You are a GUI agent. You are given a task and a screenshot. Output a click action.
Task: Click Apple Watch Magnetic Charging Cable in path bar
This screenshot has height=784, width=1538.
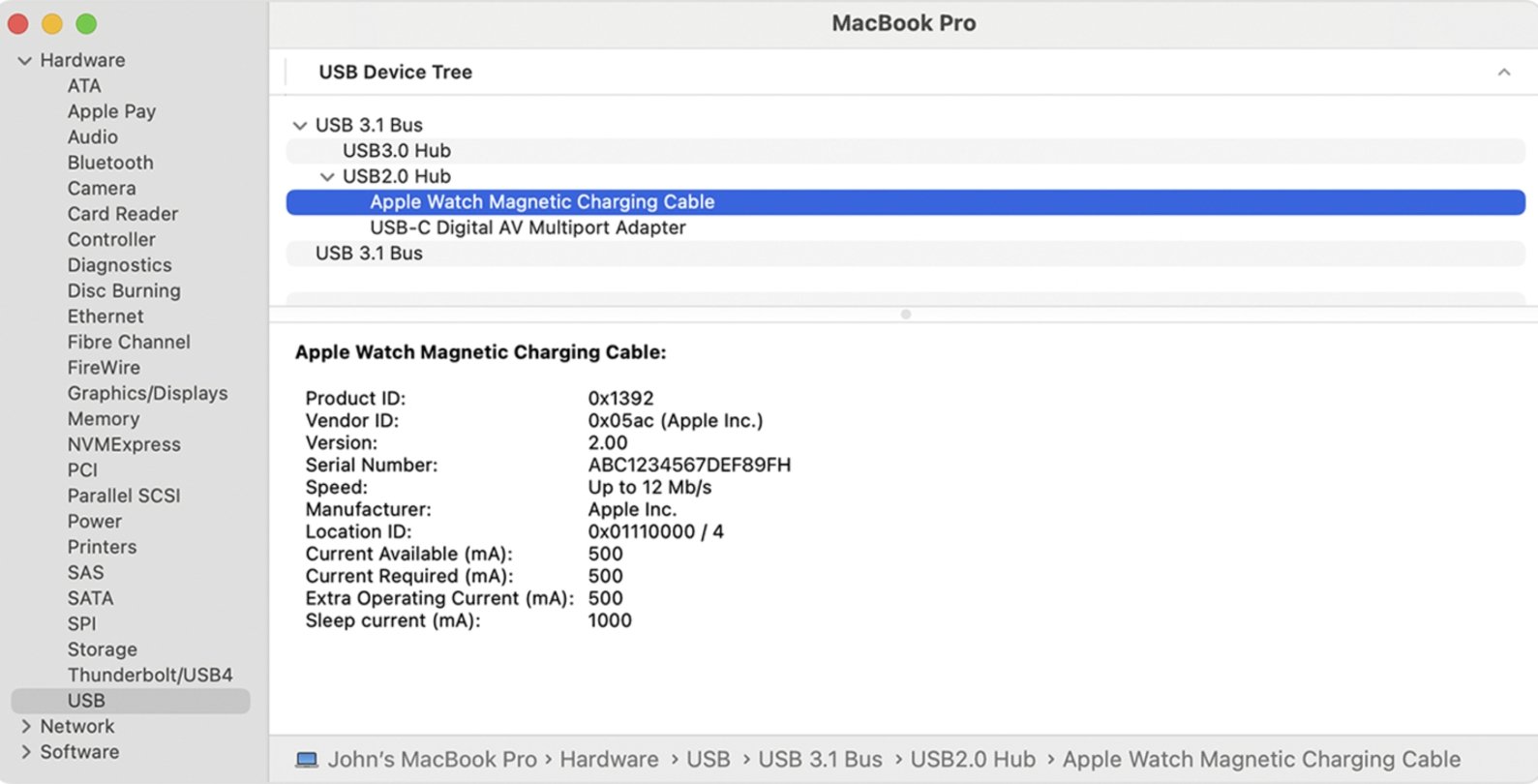pyautogui.click(x=1261, y=760)
